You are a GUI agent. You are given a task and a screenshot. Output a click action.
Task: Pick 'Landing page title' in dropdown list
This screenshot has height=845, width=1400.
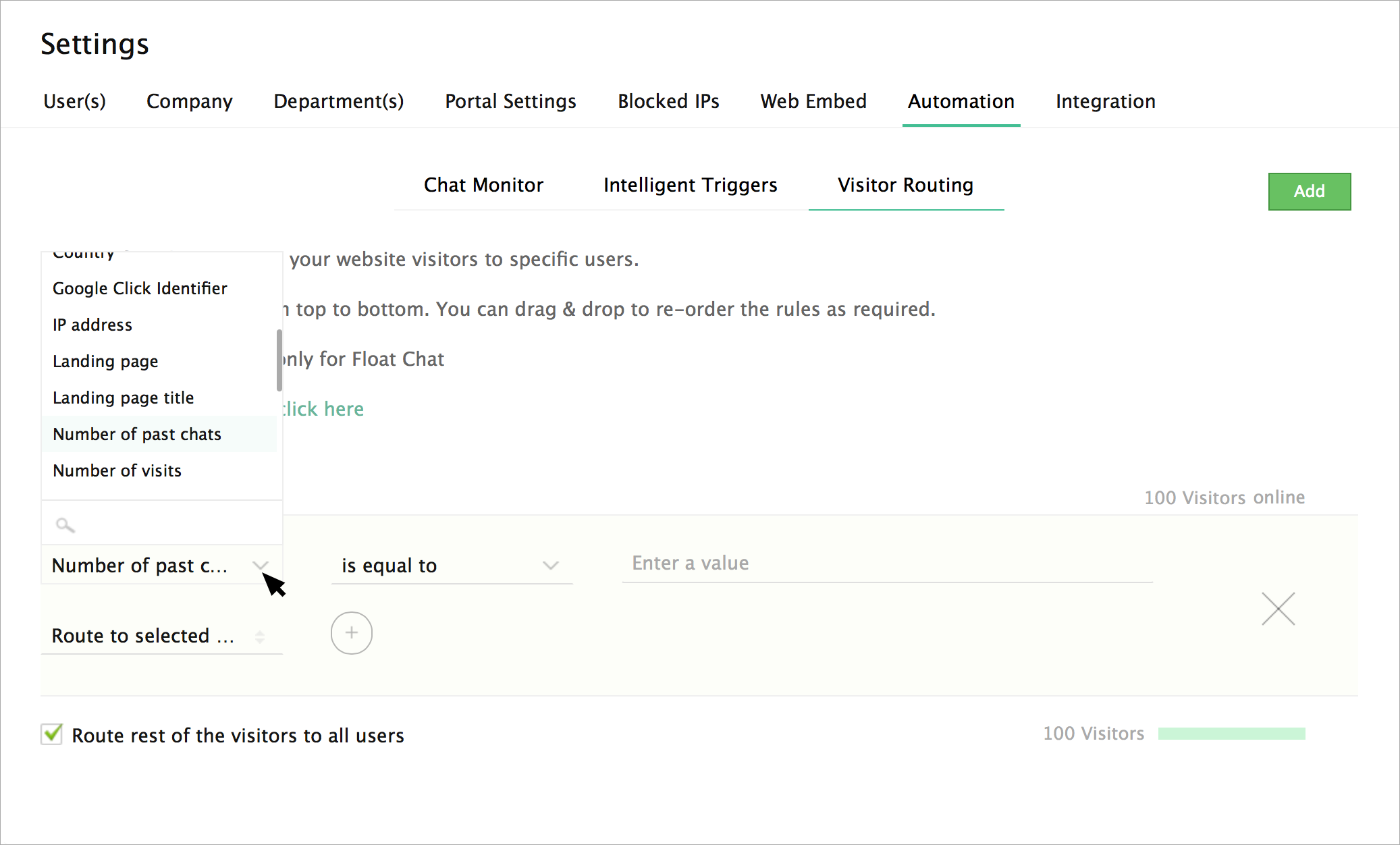click(x=124, y=398)
